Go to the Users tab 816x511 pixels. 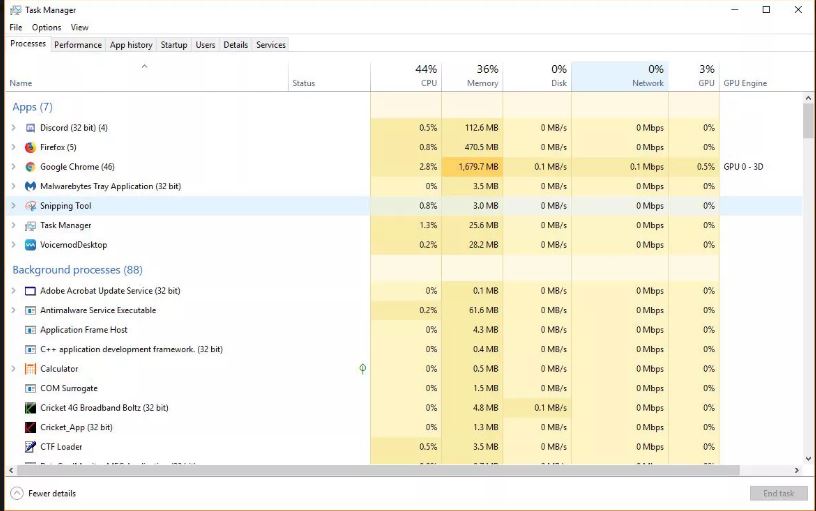(205, 45)
